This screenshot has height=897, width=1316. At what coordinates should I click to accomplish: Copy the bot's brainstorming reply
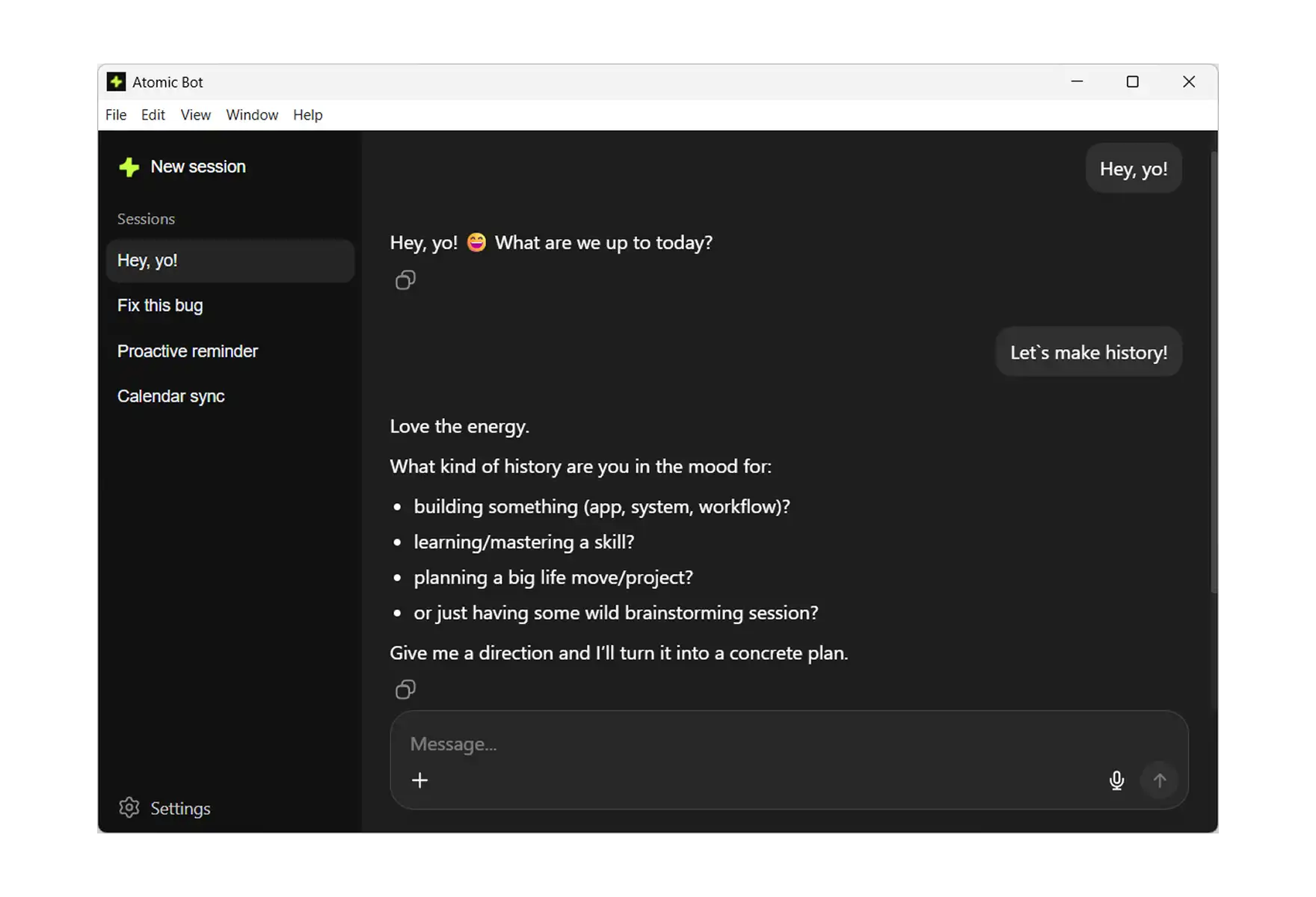[405, 688]
